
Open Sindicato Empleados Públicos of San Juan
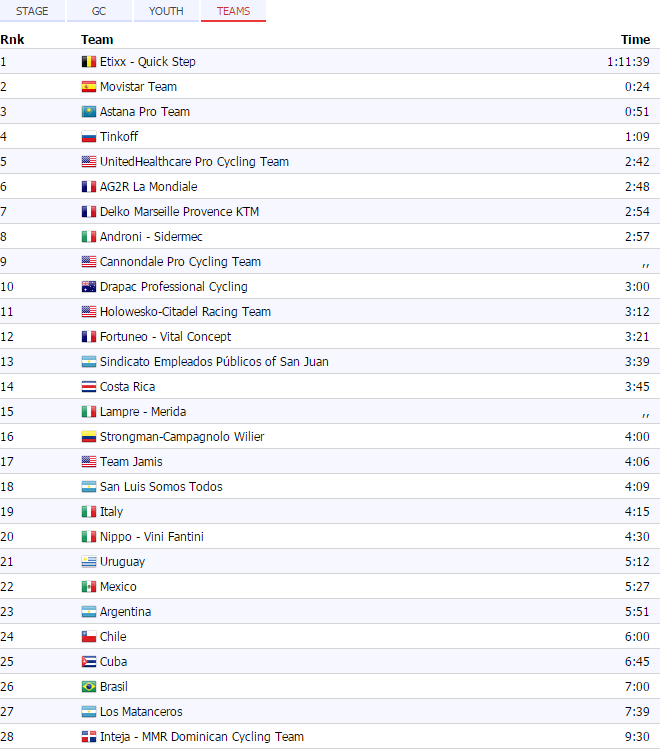214,362
